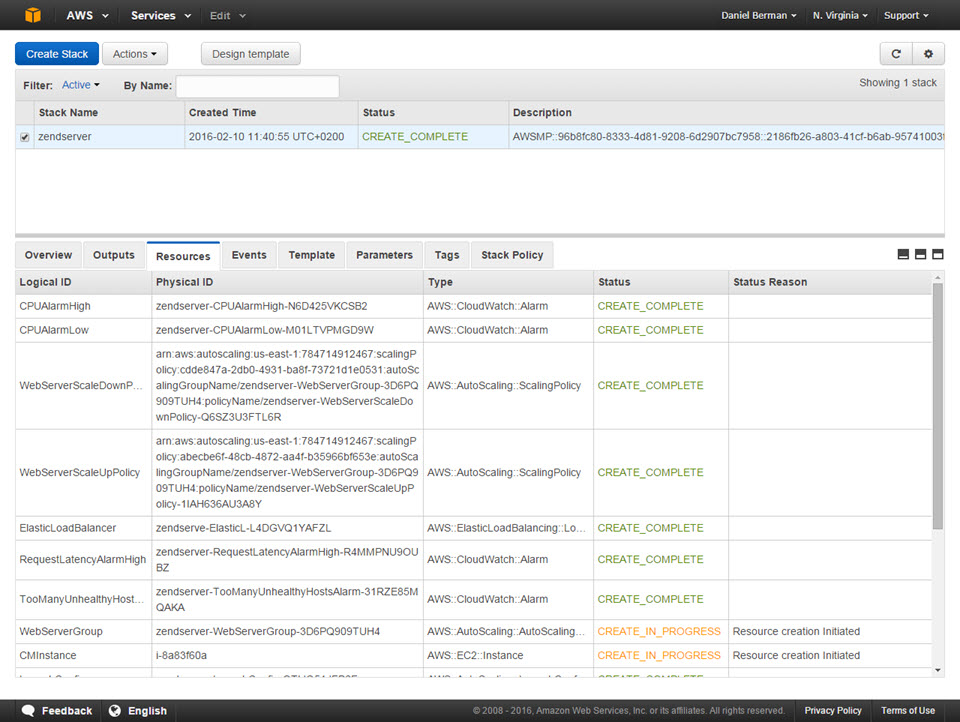Open the Edit dropdown
This screenshot has height=722, width=960.
(x=227, y=15)
